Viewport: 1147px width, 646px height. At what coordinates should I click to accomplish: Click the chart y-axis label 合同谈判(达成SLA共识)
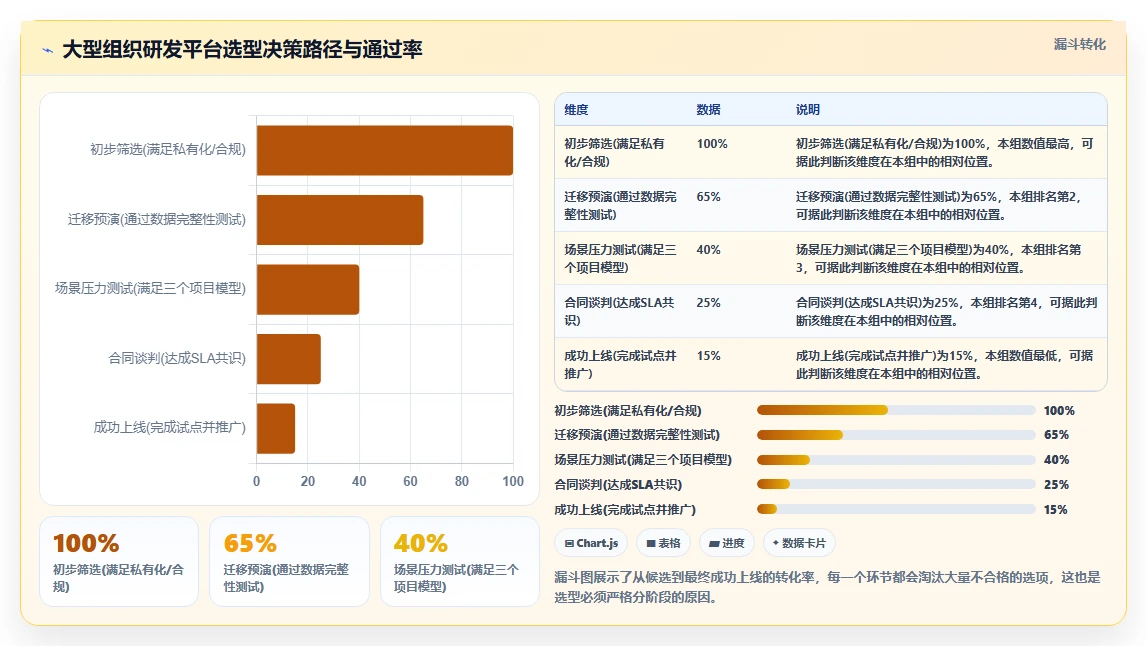point(177,358)
